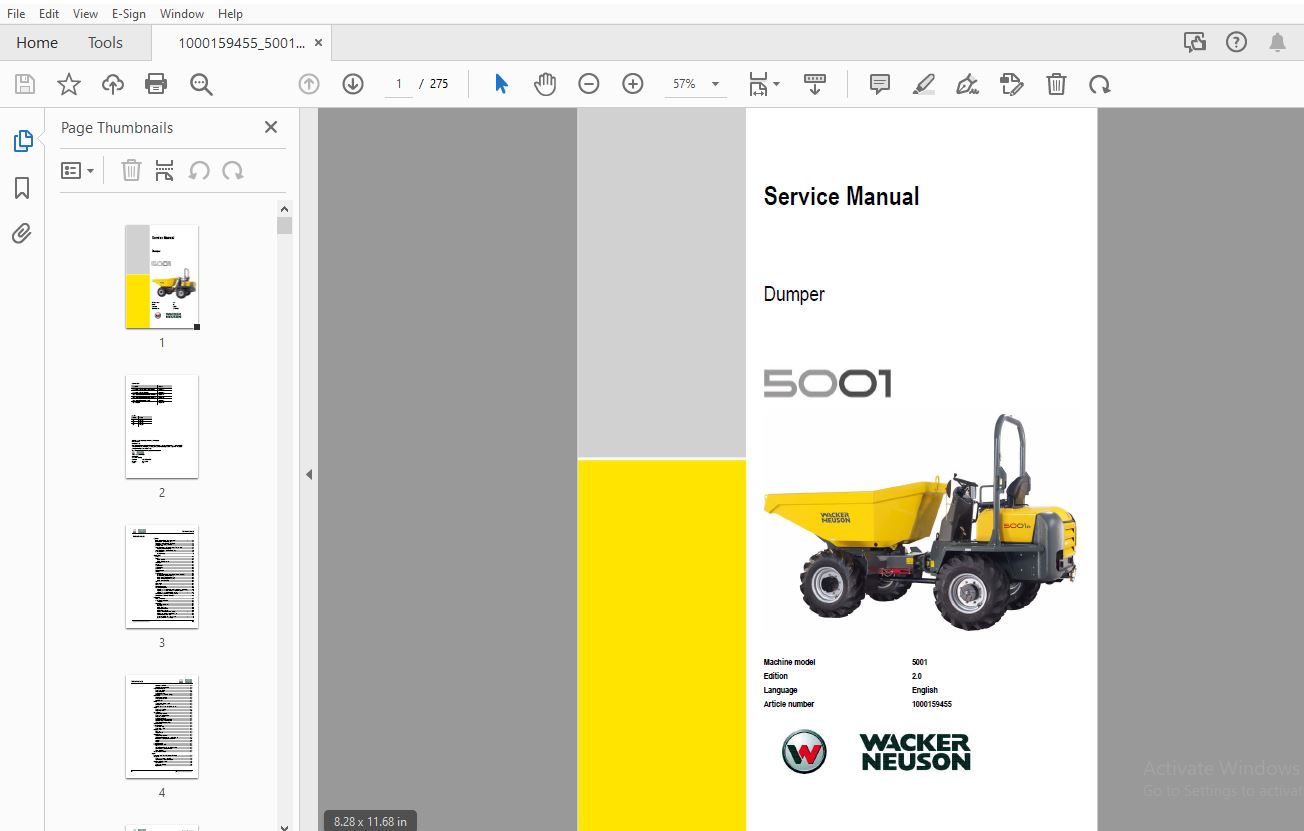Delete selected thumbnail pages icon
1304x831 pixels.
point(131,171)
